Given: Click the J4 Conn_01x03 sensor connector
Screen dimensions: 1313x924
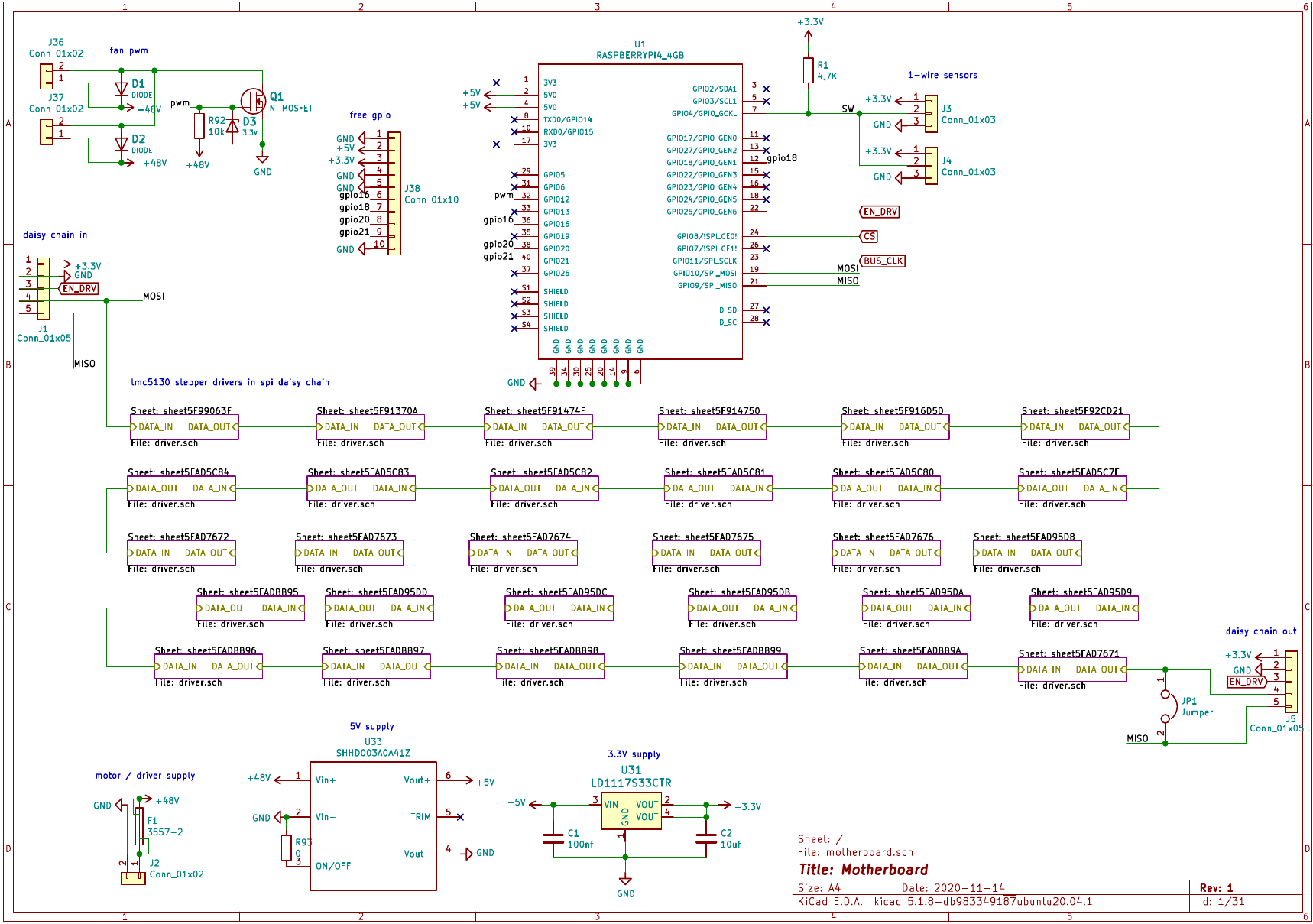Looking at the screenshot, I should 931,166.
